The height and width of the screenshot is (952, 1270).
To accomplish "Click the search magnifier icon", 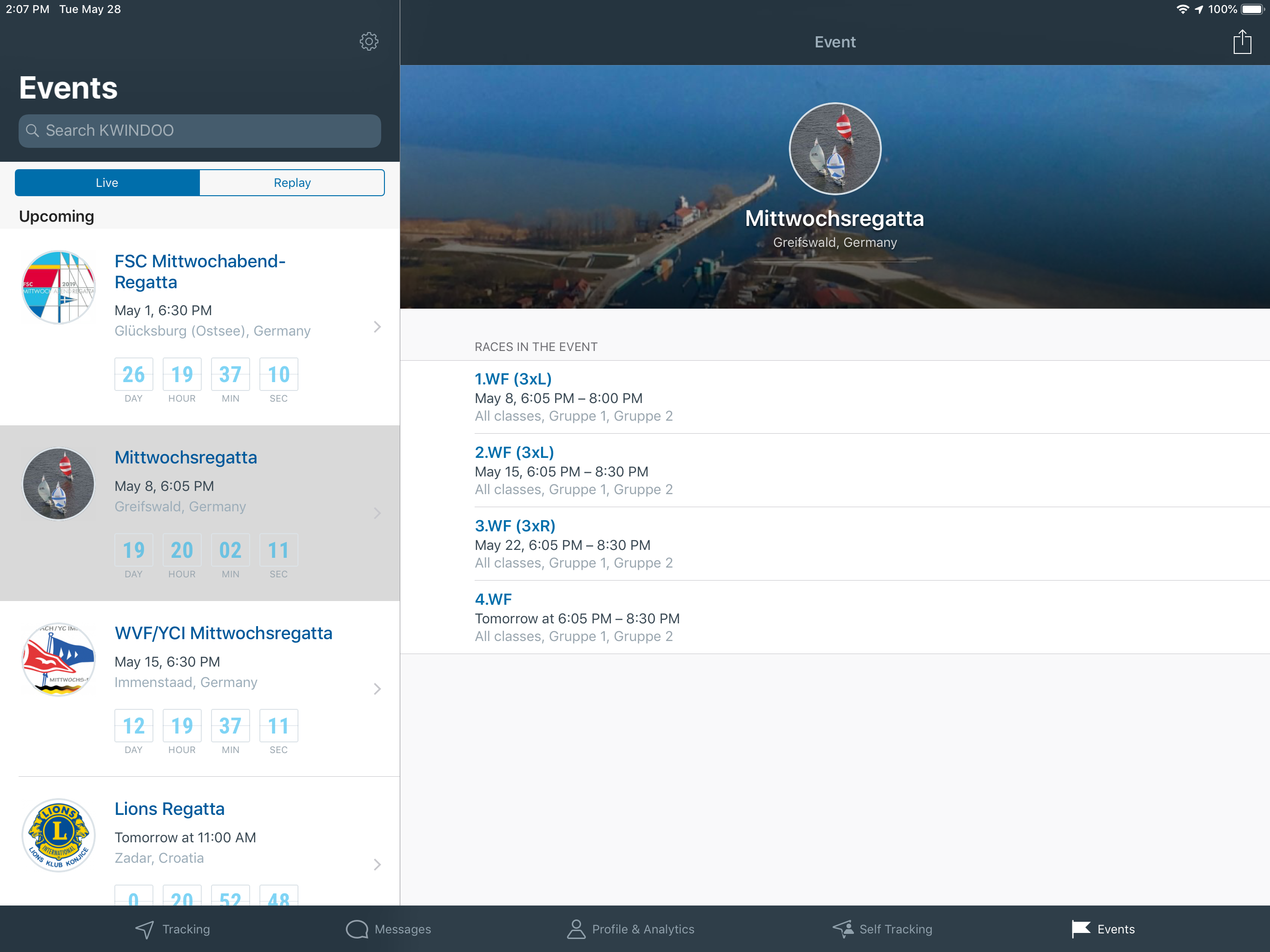I will tap(33, 131).
